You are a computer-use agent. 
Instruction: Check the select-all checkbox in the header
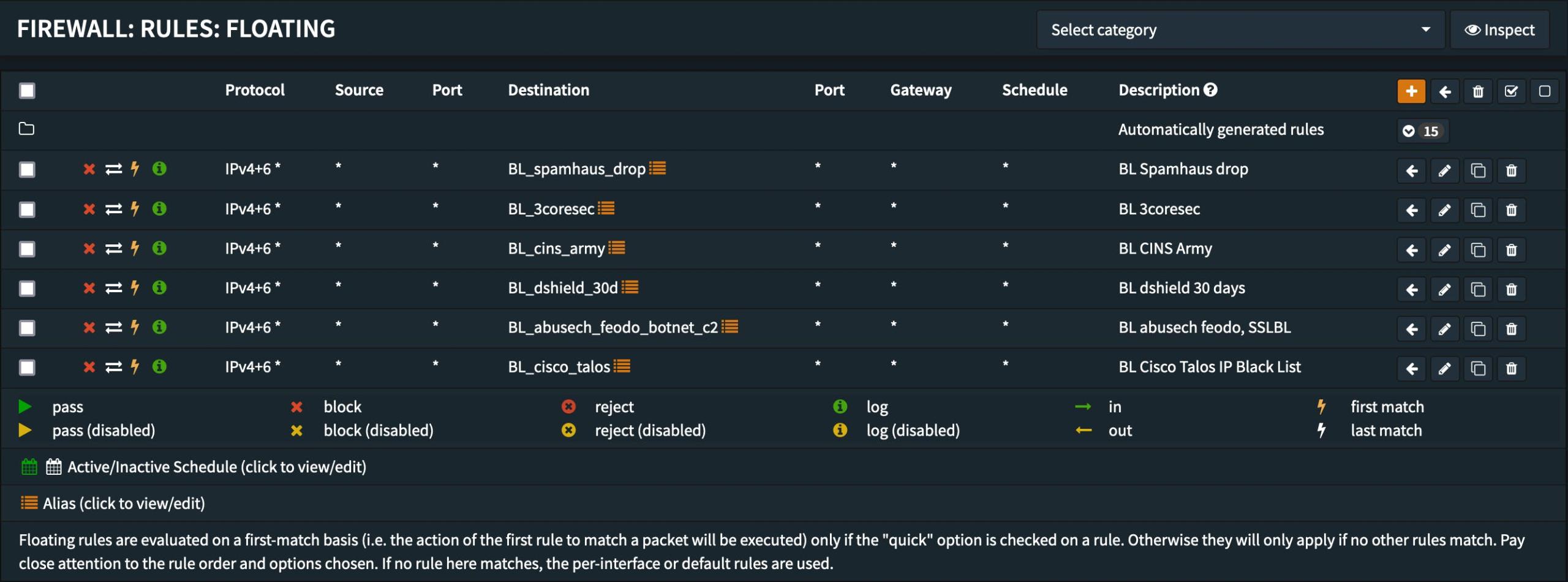pyautogui.click(x=27, y=91)
